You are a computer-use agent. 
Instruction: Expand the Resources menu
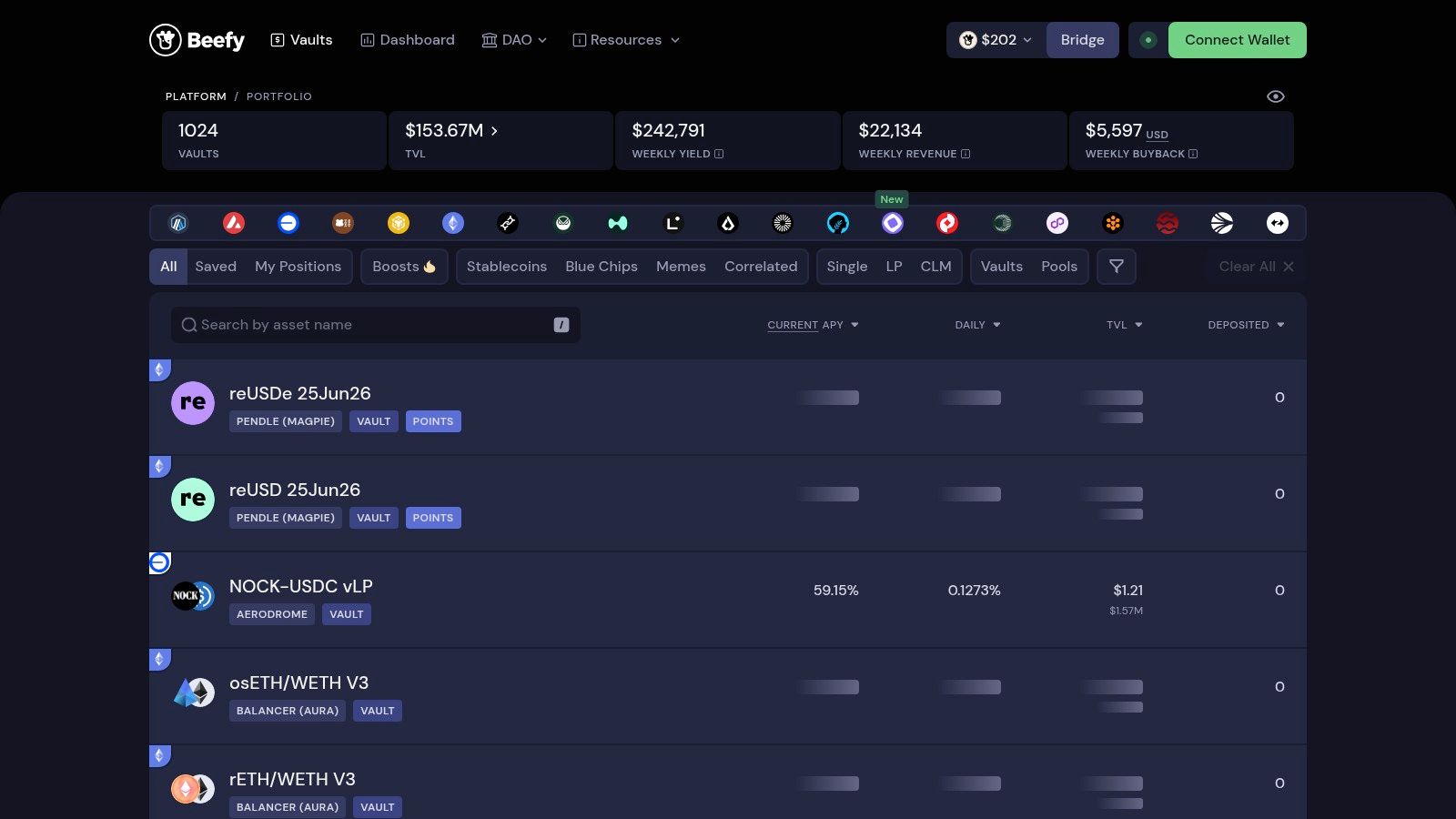pos(626,40)
